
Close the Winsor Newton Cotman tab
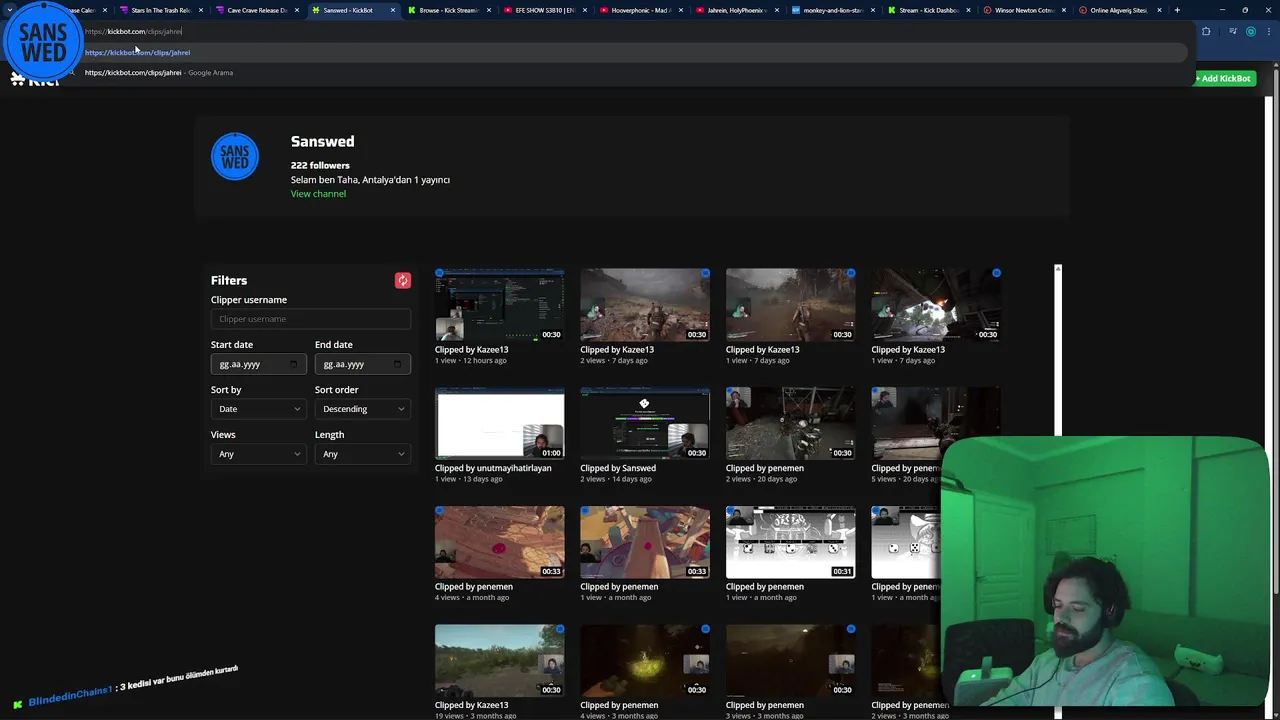tap(1064, 10)
